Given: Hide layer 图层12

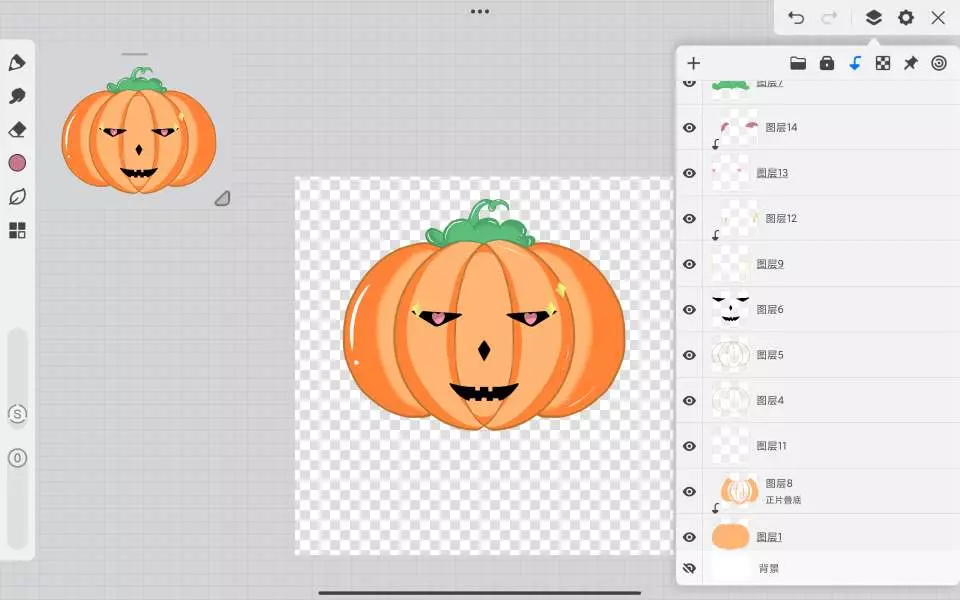Looking at the screenshot, I should pyautogui.click(x=689, y=219).
